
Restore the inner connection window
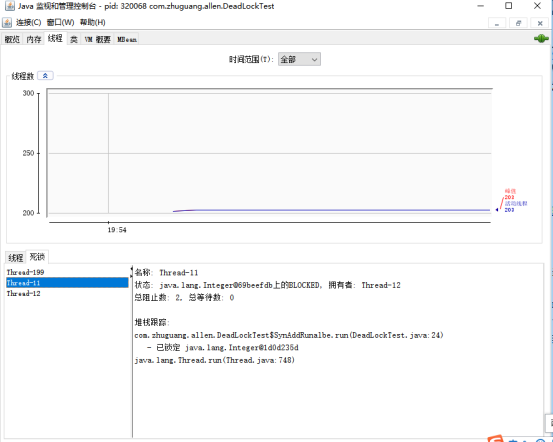point(518,23)
